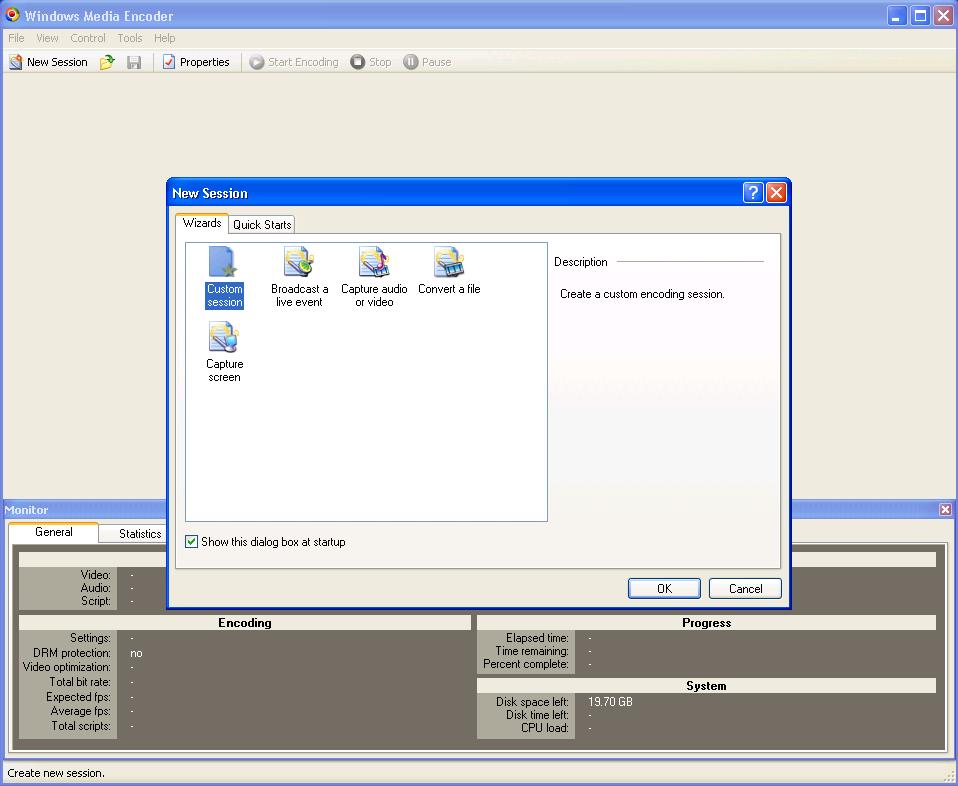Click the DRM protection value 'no'

pos(136,653)
